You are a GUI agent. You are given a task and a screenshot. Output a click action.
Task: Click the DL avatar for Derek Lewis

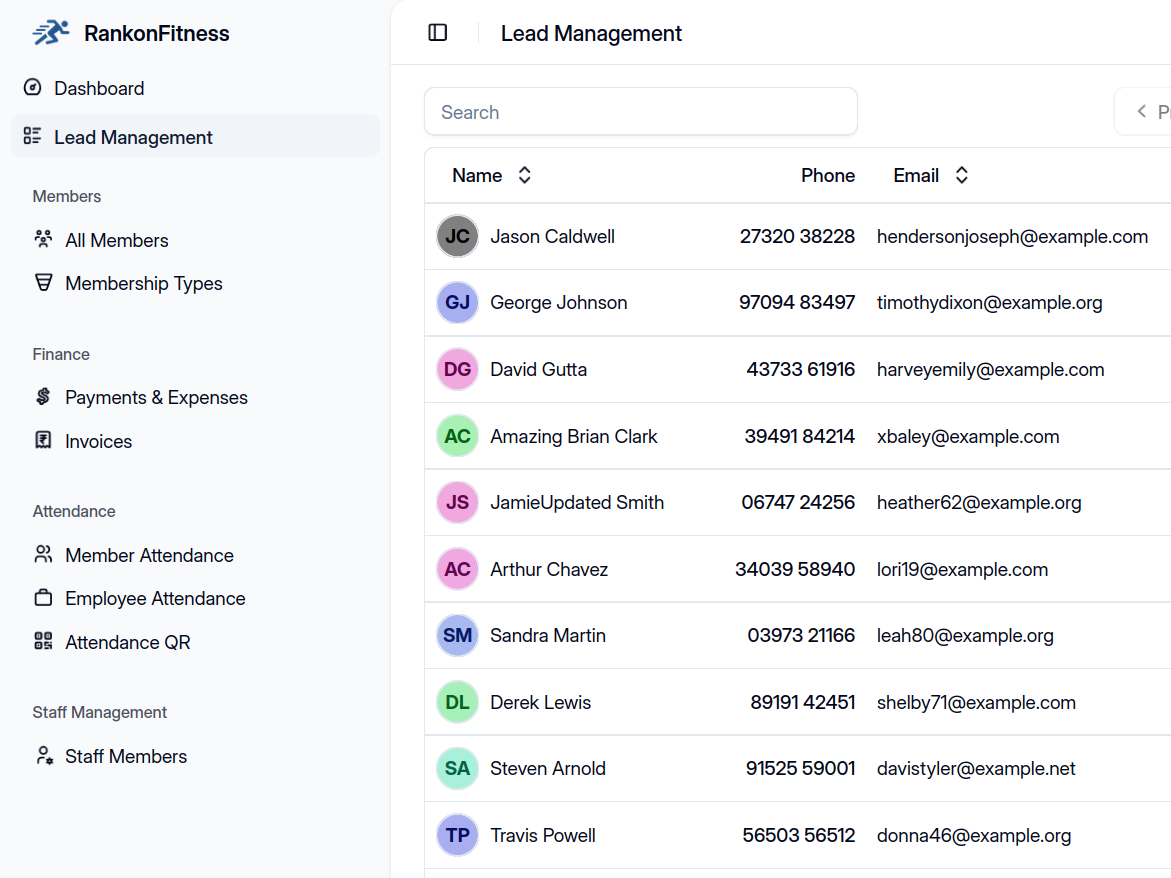click(x=457, y=702)
